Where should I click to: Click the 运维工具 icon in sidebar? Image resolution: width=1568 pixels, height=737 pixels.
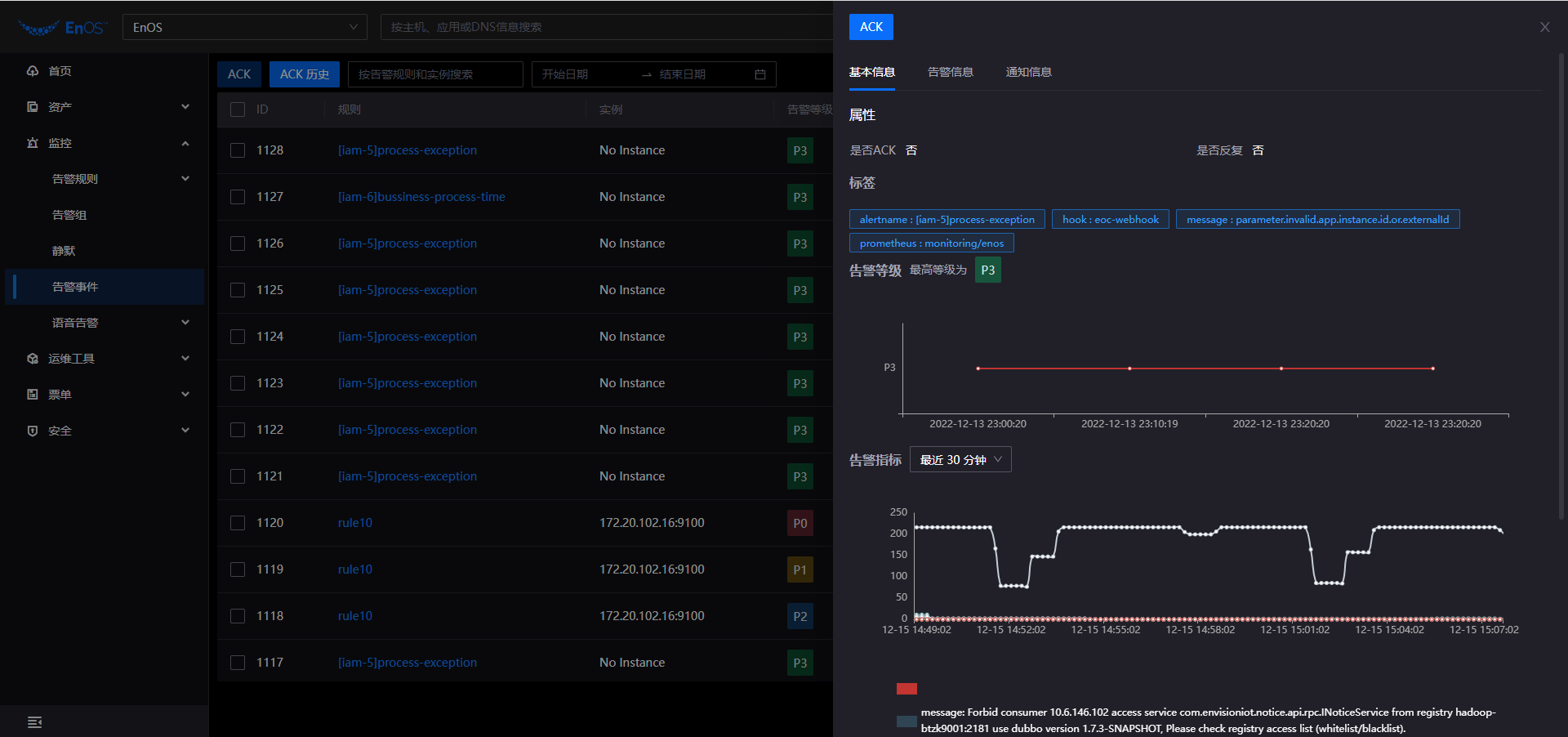click(x=33, y=359)
